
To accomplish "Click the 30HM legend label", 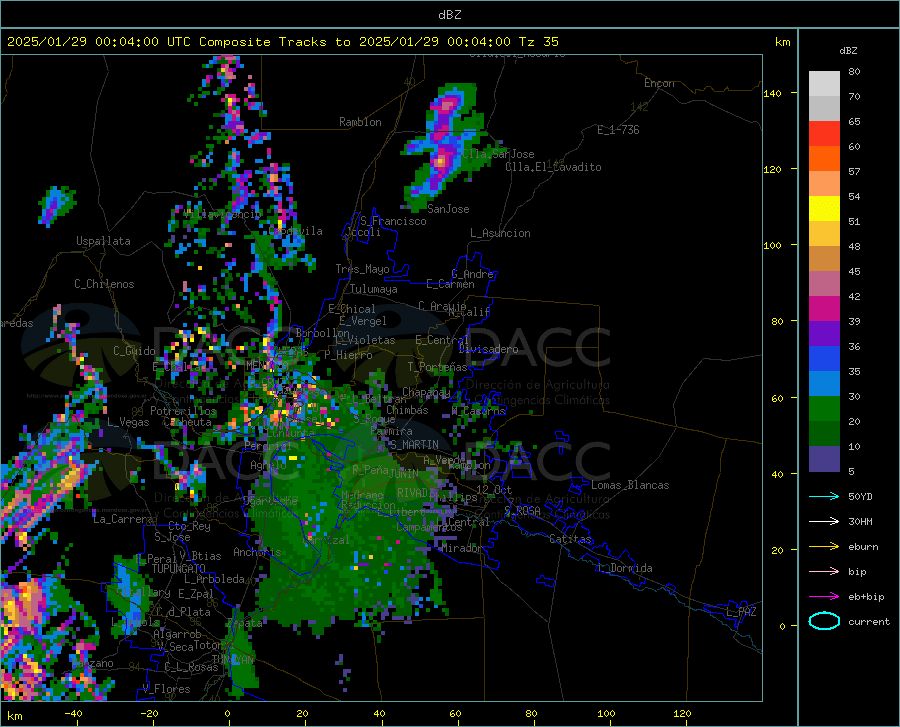I will 860,521.
